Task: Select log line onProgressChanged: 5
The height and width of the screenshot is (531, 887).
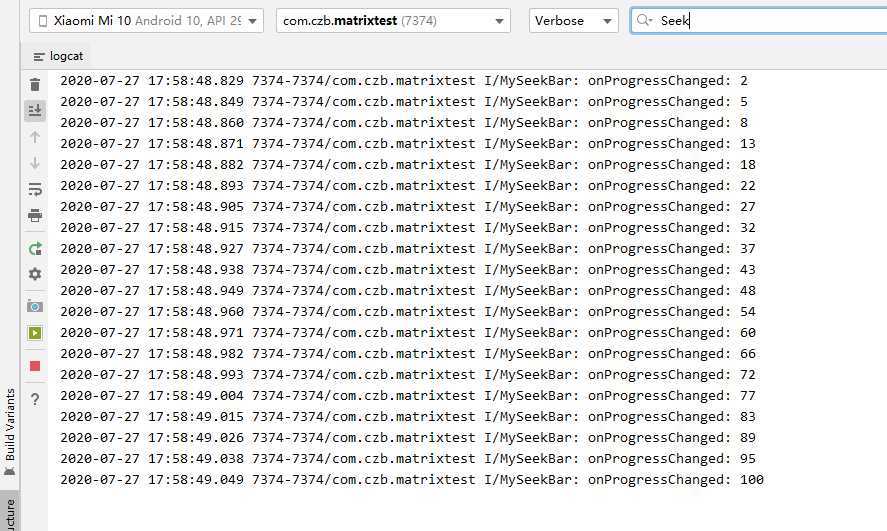Action: 404,102
